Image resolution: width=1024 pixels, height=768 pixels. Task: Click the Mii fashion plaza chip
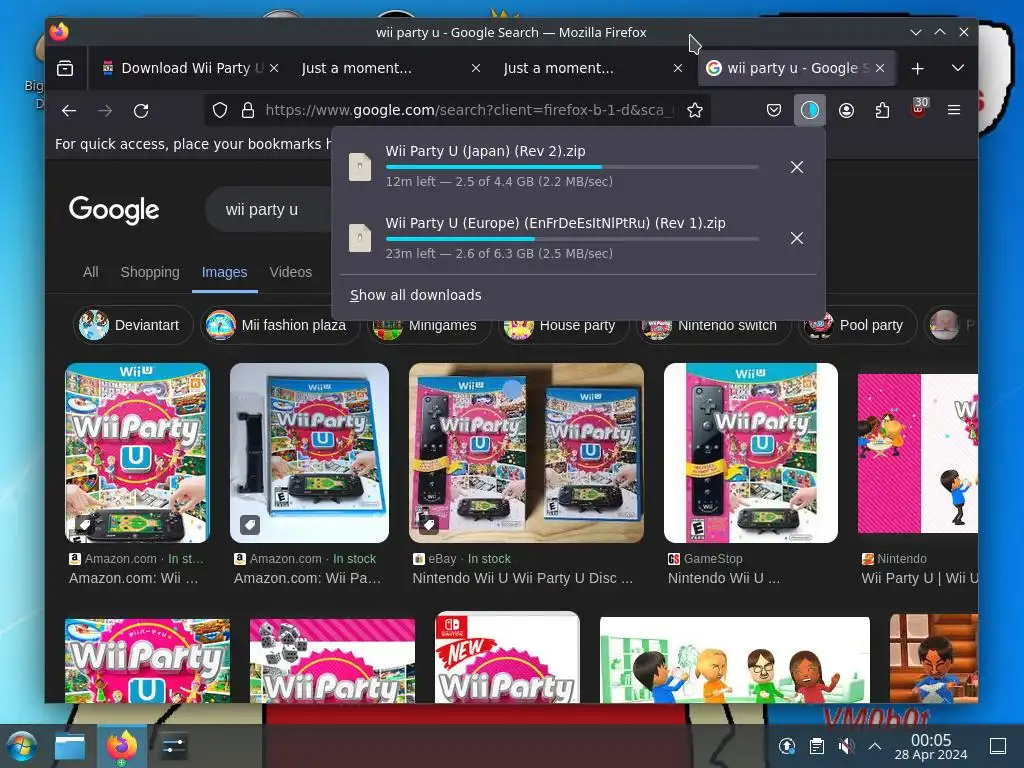280,325
